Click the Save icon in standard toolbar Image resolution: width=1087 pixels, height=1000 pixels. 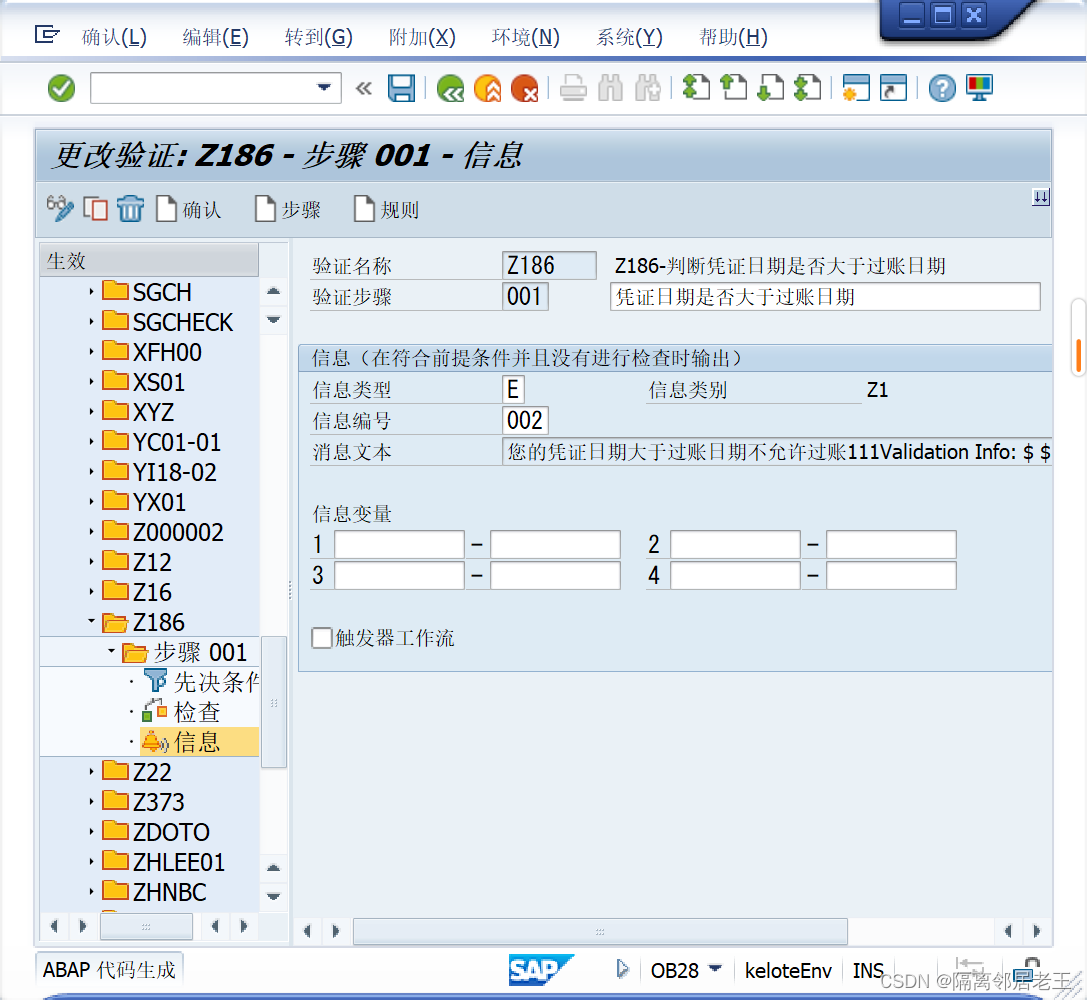401,88
